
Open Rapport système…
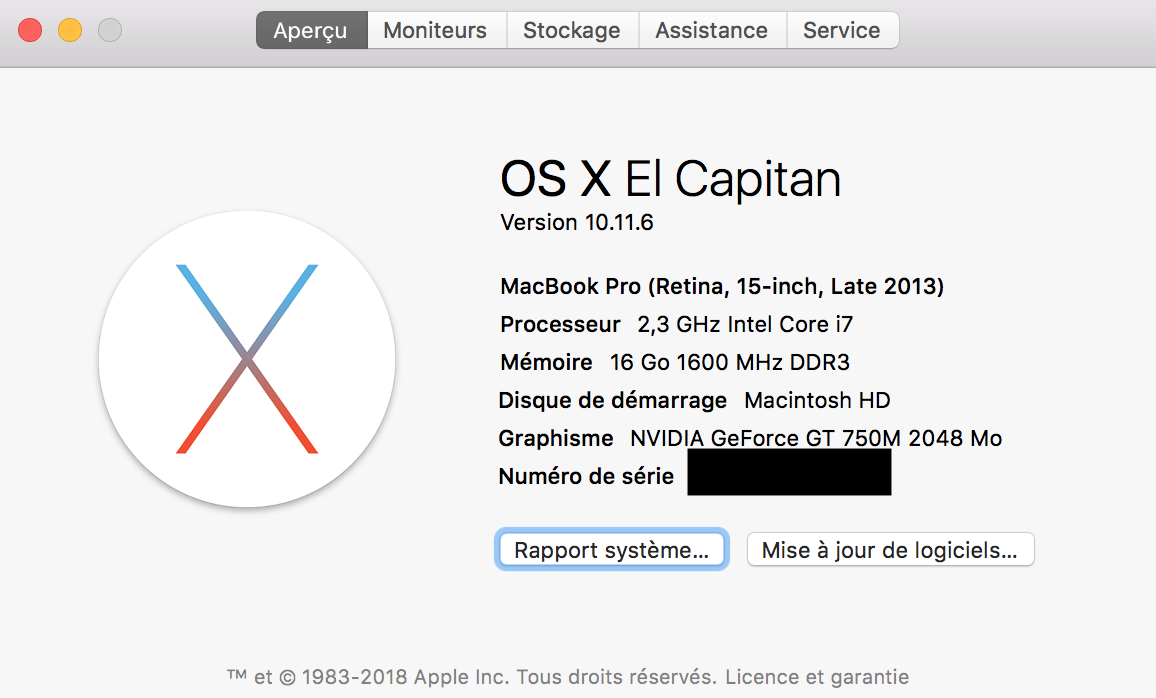[611, 550]
